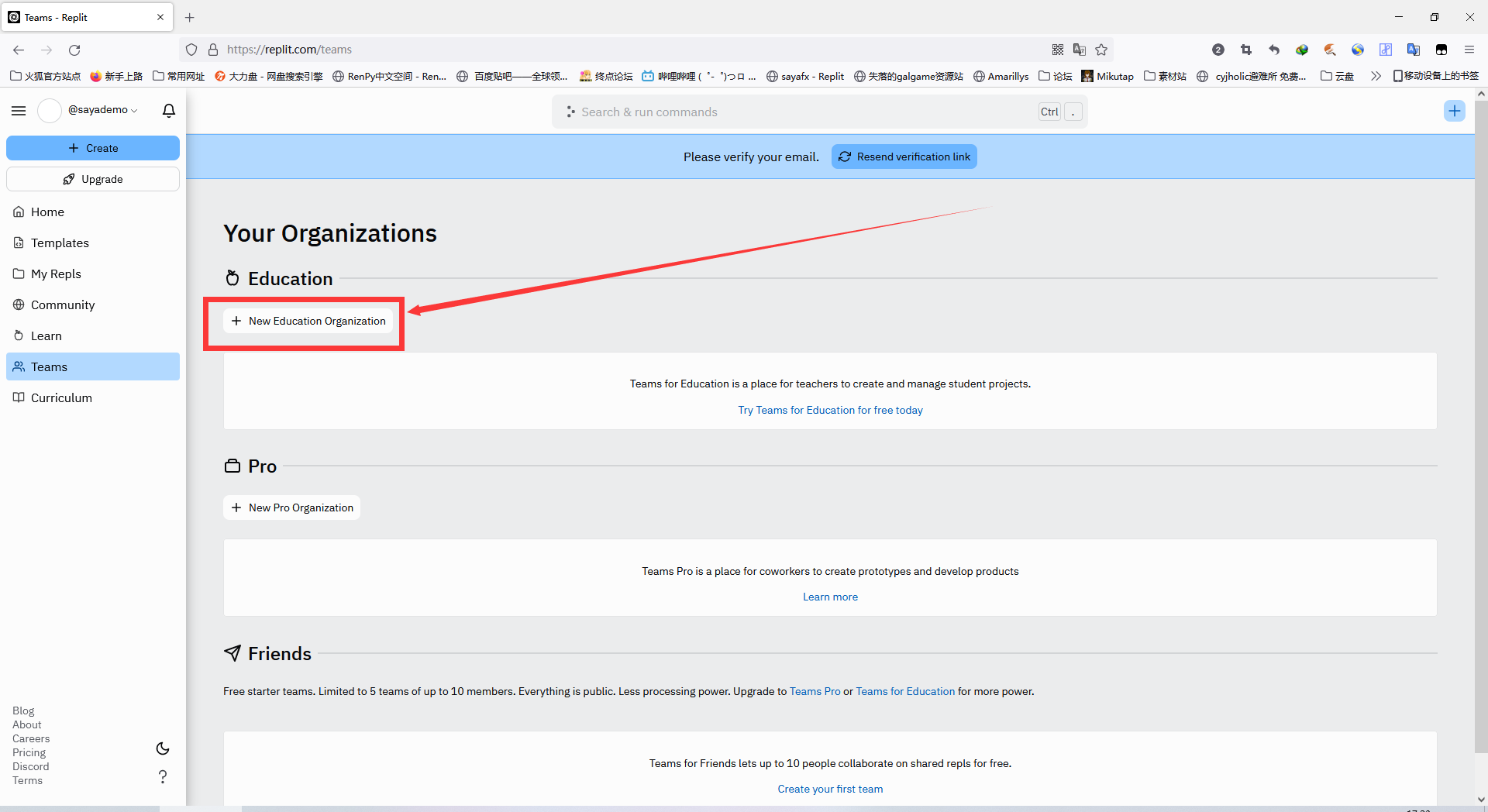This screenshot has height=812, width=1488.
Task: Open the Pricing footer link
Action: click(x=29, y=752)
